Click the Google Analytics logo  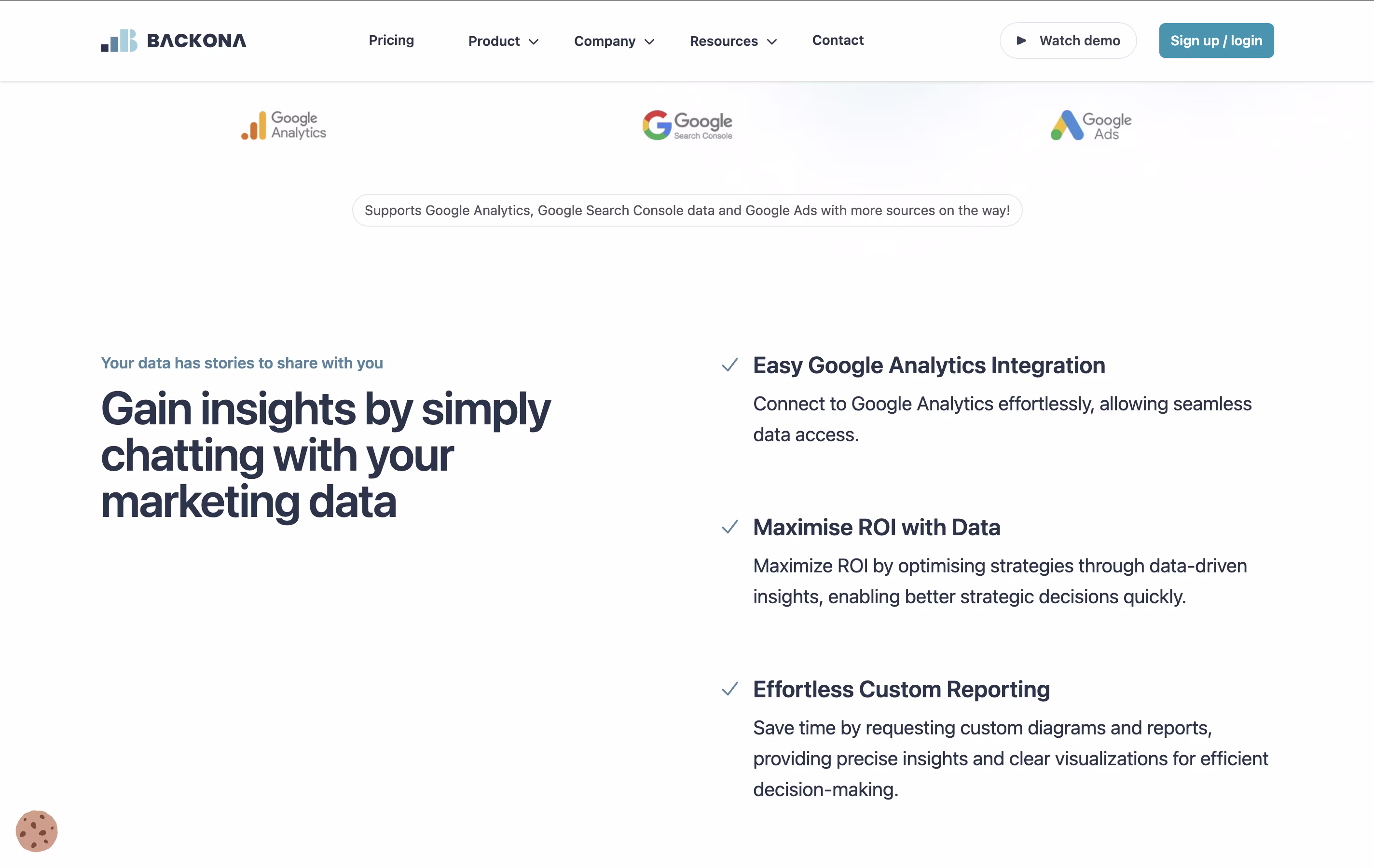(284, 125)
